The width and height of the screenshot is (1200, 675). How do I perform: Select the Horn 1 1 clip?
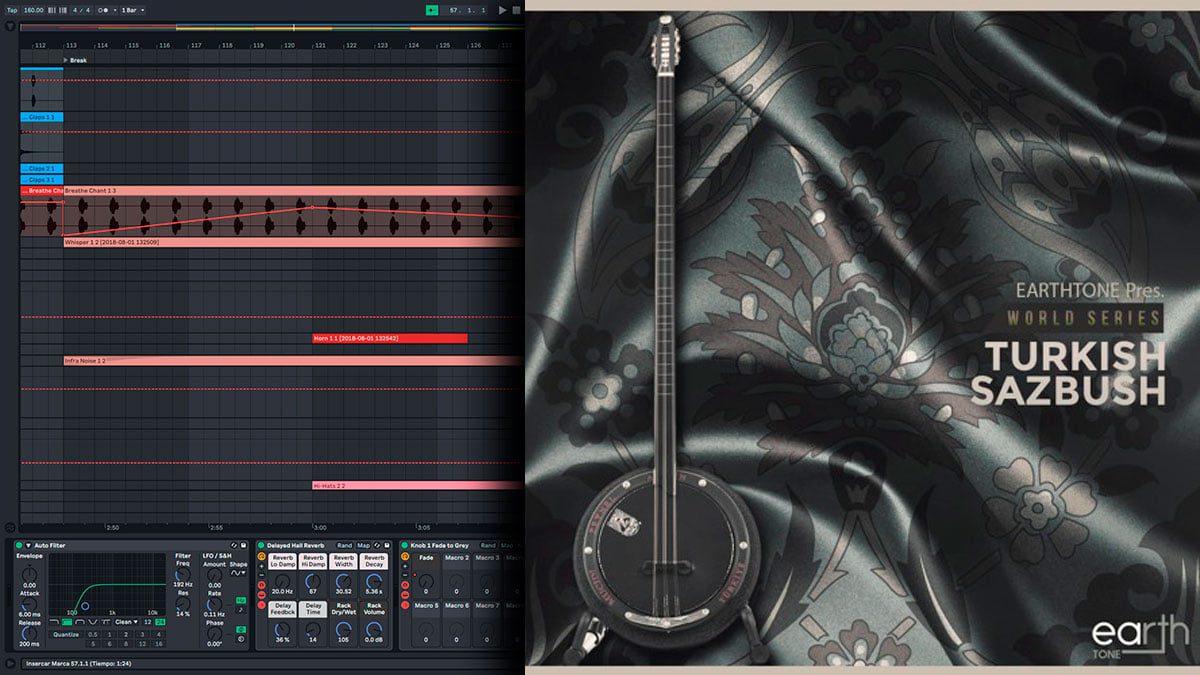pos(390,338)
